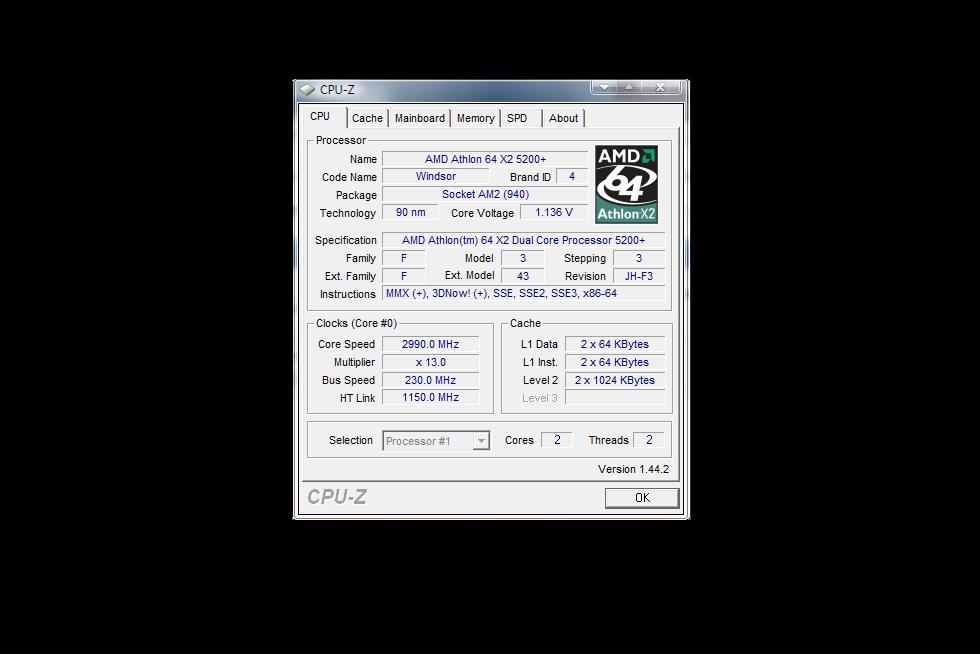
Task: Click the L1 Data cache value
Action: pyautogui.click(x=615, y=345)
